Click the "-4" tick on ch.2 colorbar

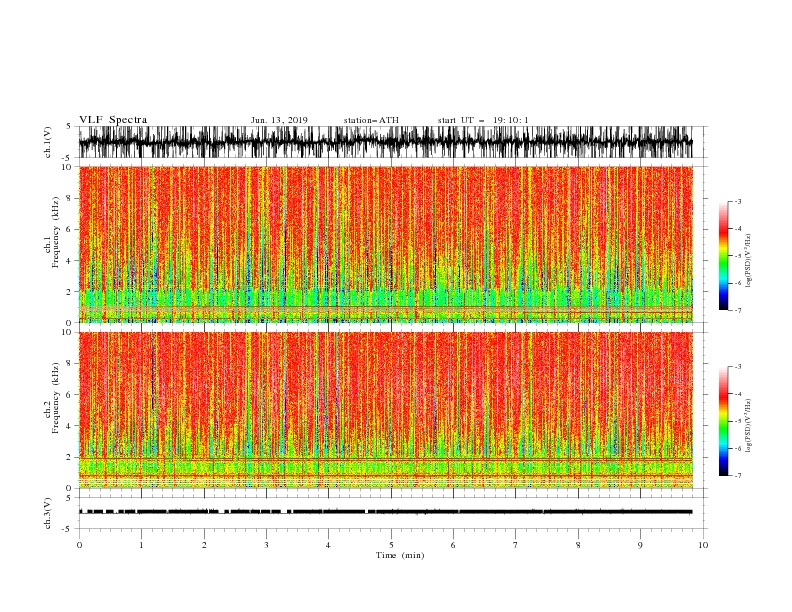coord(738,394)
